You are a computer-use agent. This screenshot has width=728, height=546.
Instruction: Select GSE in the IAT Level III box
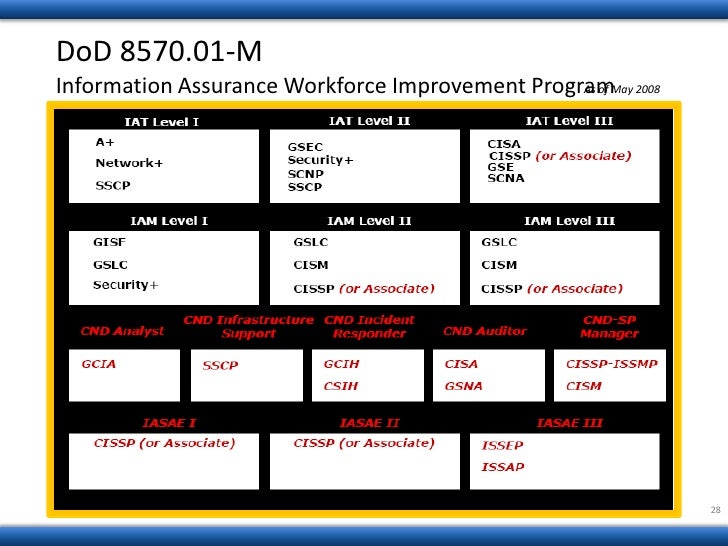point(500,167)
